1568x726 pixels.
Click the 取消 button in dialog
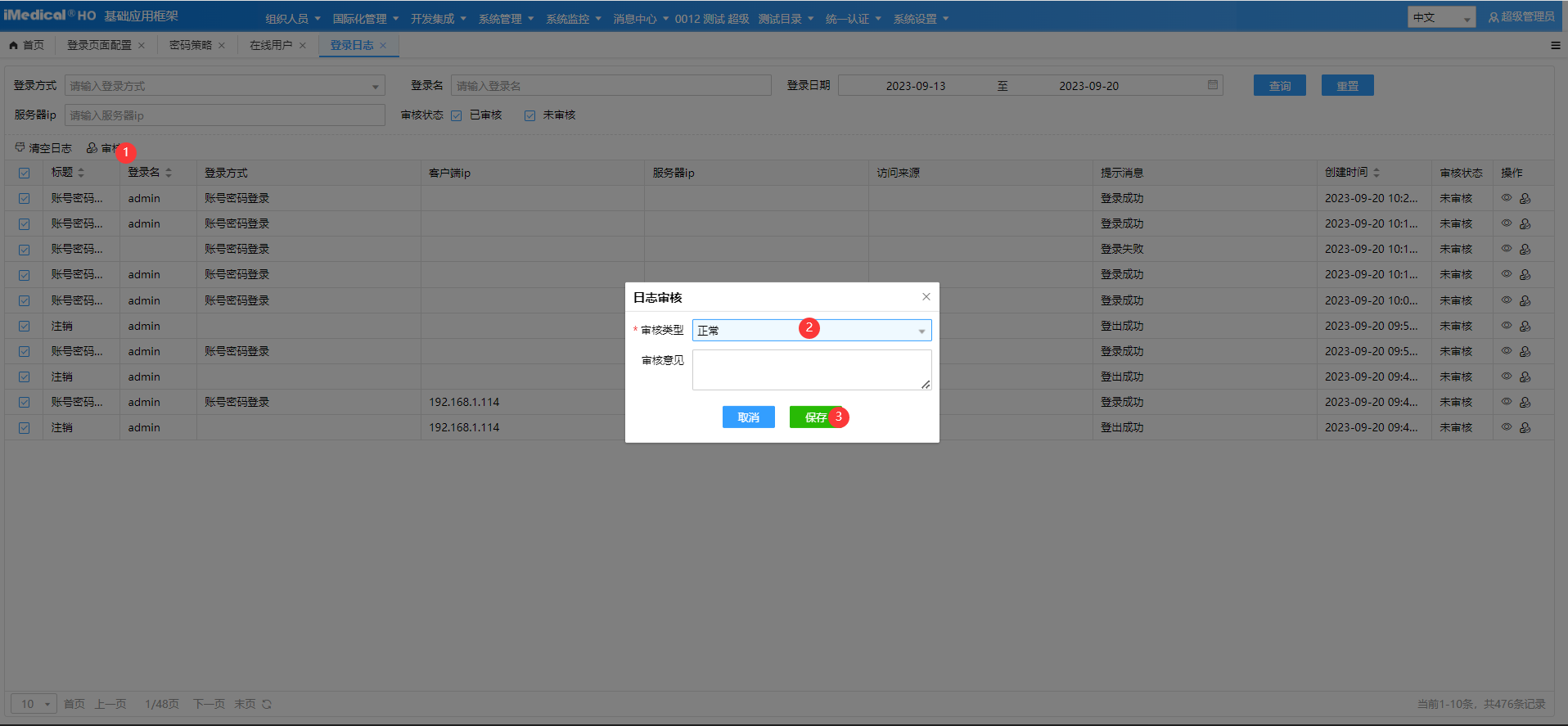click(748, 417)
